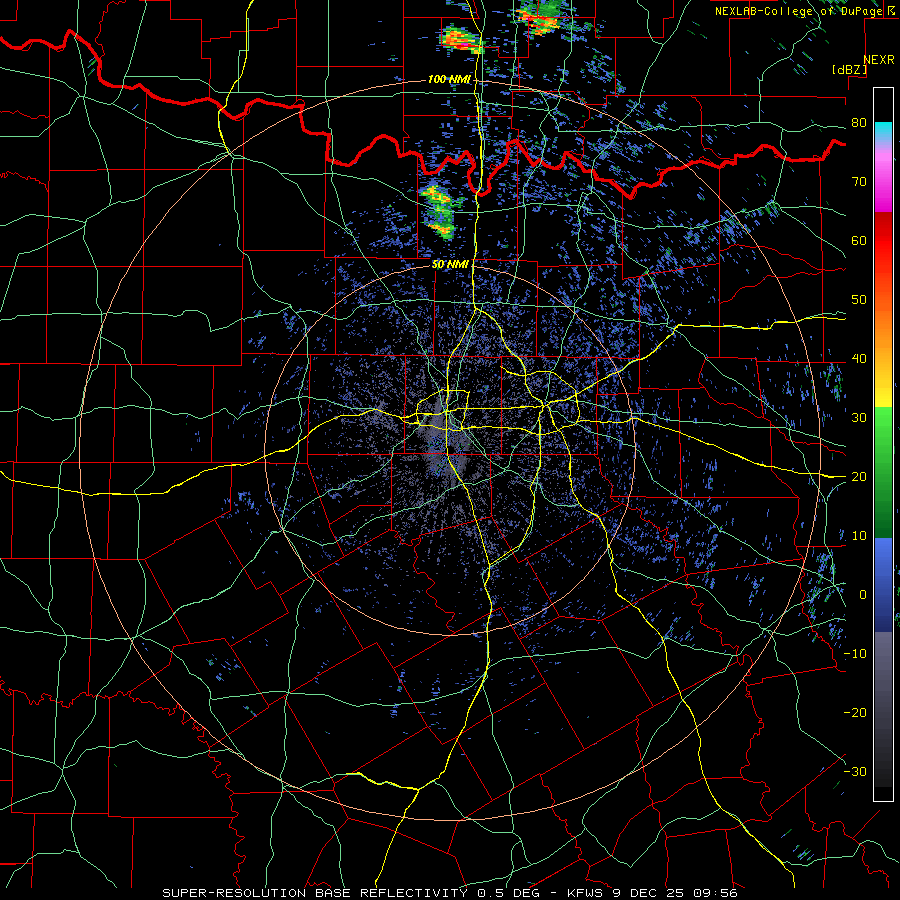This screenshot has height=900, width=900.
Task: Click the 40 value on the dBZ scale
Action: (x=859, y=359)
